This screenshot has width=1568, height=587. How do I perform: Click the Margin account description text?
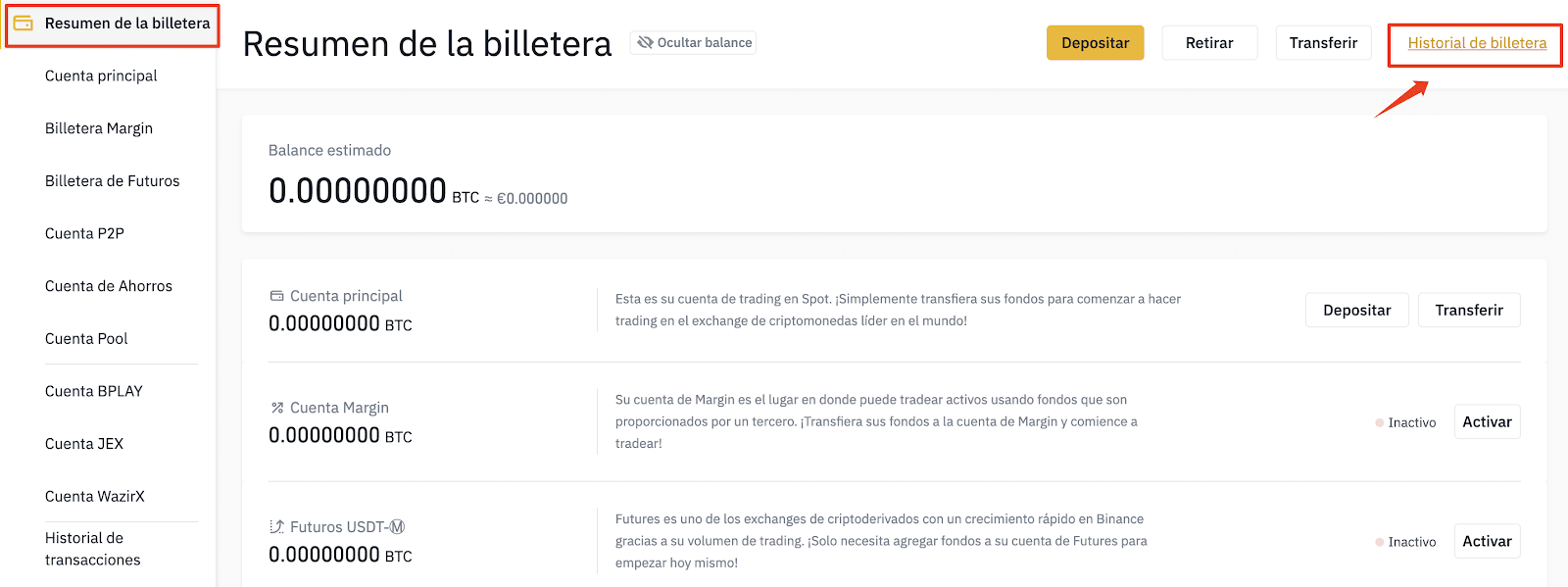[876, 421]
